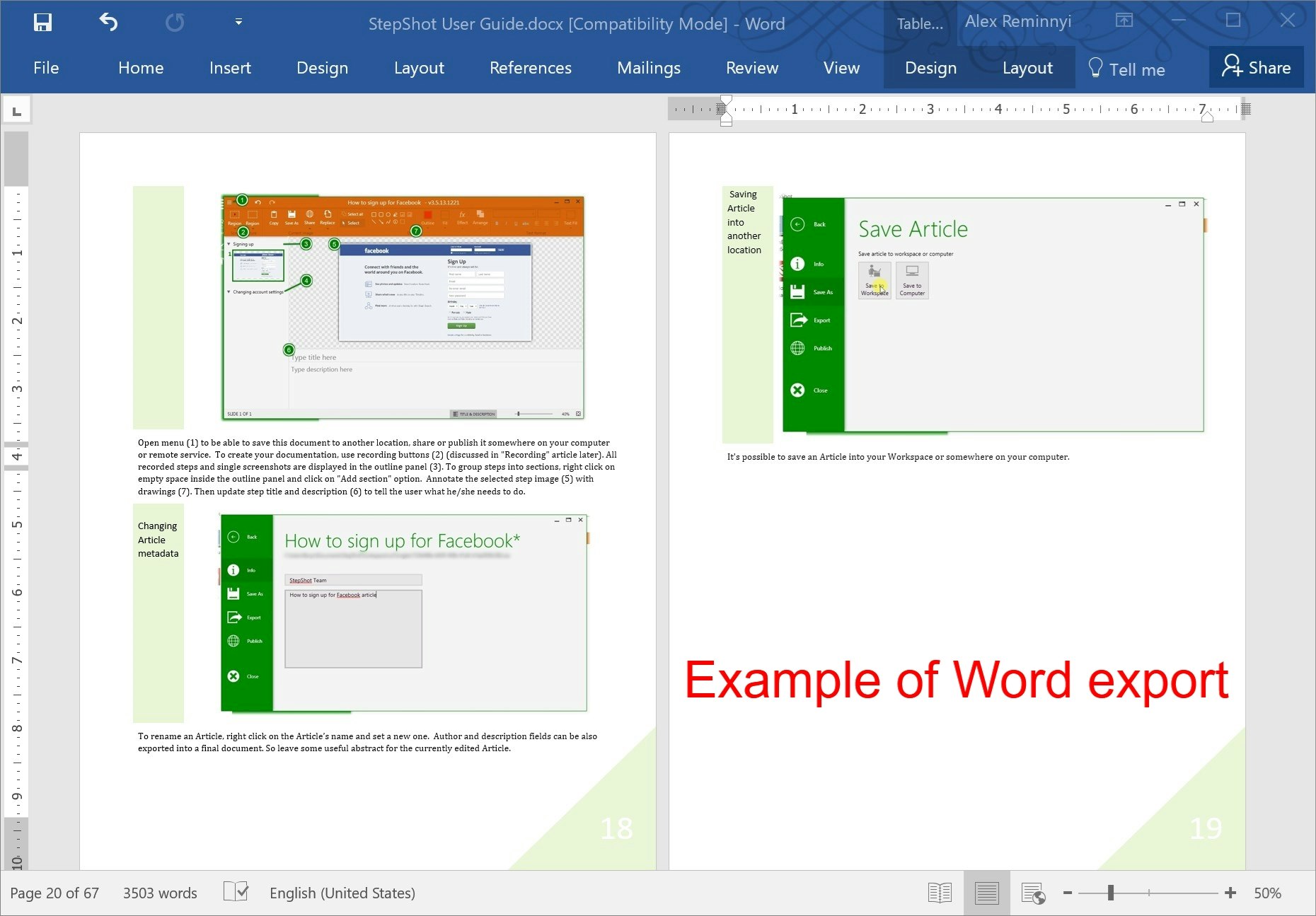Switch to the Insert tab

(230, 68)
